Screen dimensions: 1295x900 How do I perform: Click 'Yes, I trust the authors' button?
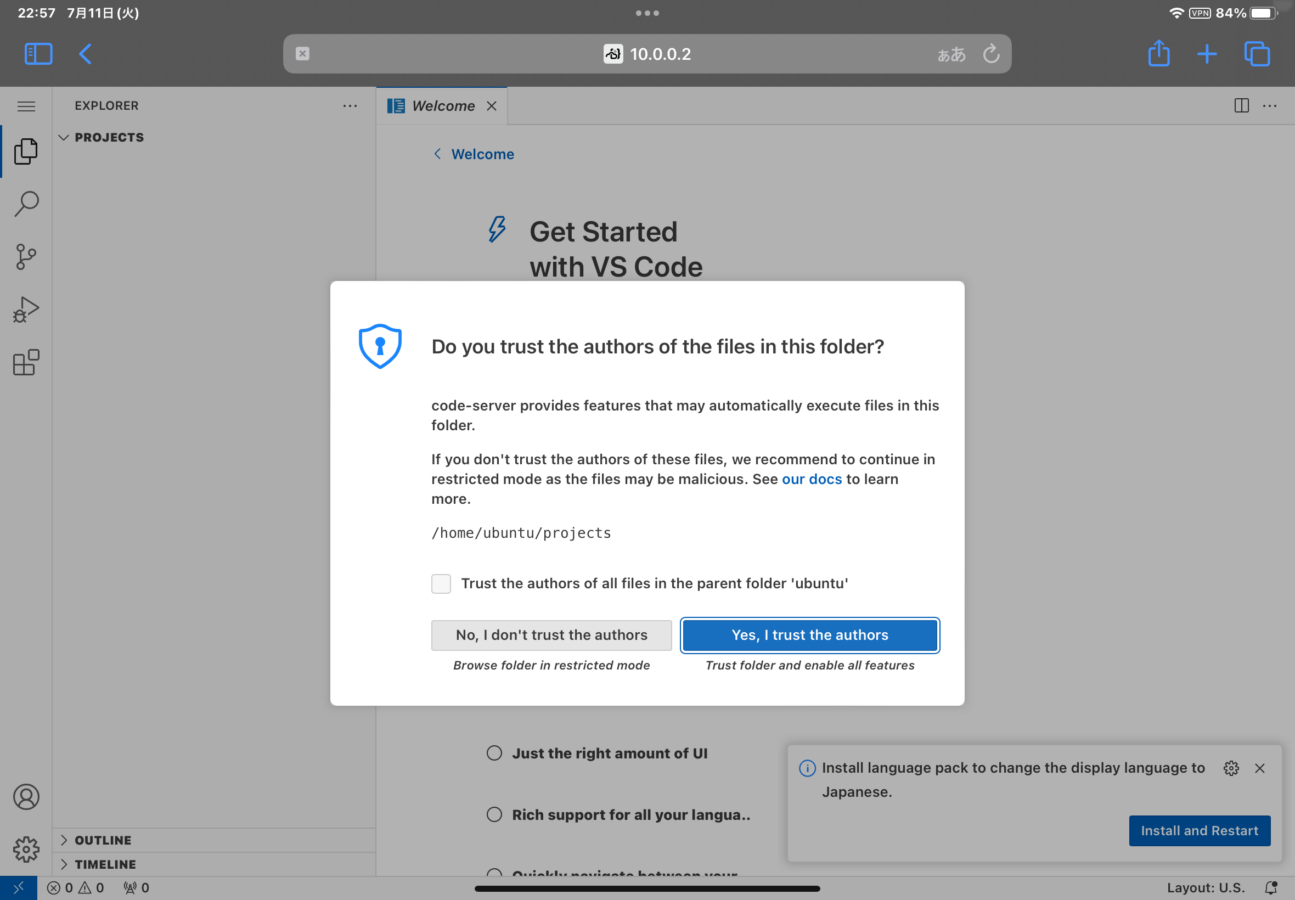[x=810, y=635]
